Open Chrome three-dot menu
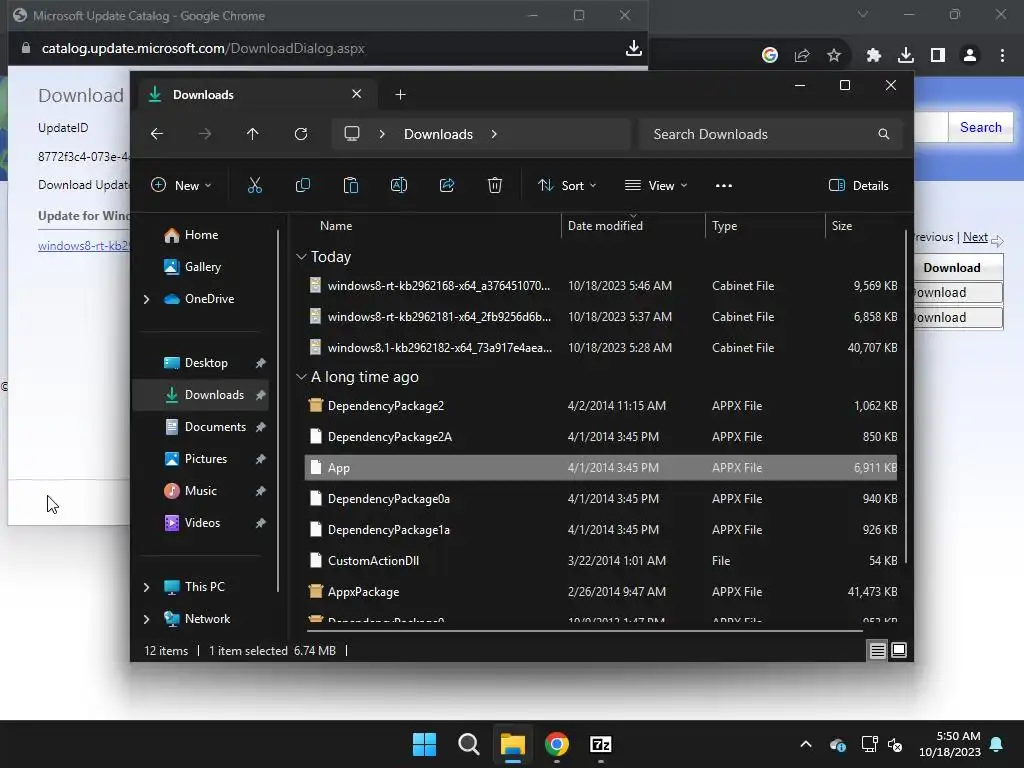 pyautogui.click(x=1002, y=56)
